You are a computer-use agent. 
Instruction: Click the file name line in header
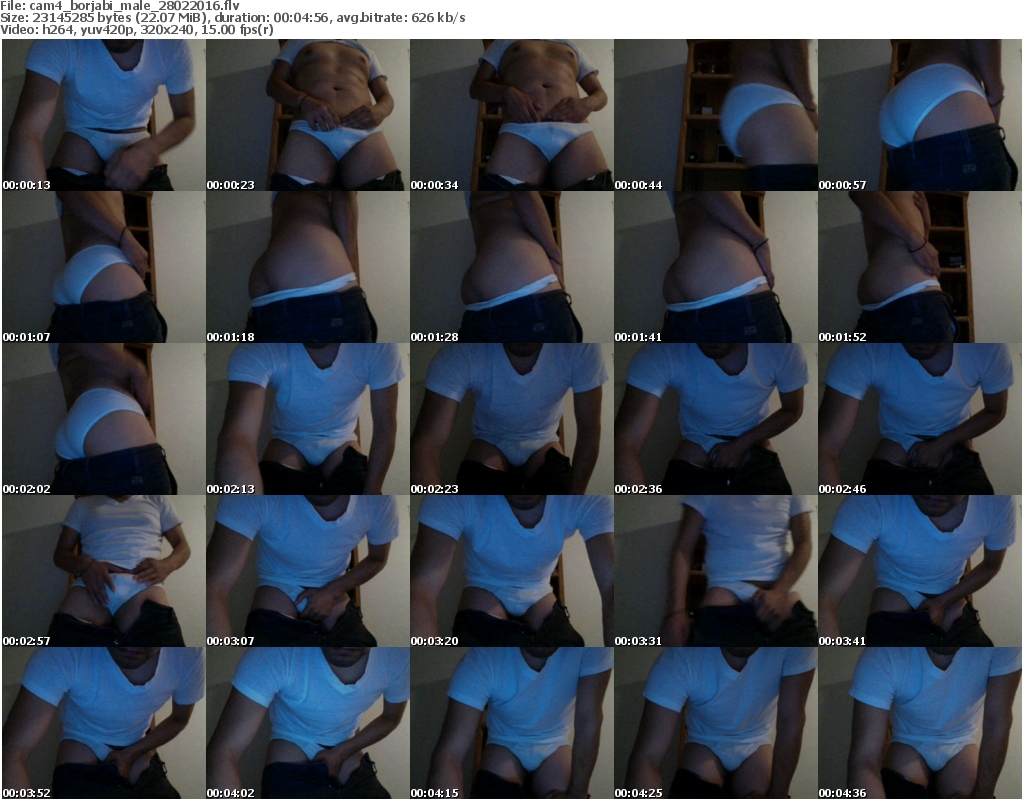[x=120, y=6]
